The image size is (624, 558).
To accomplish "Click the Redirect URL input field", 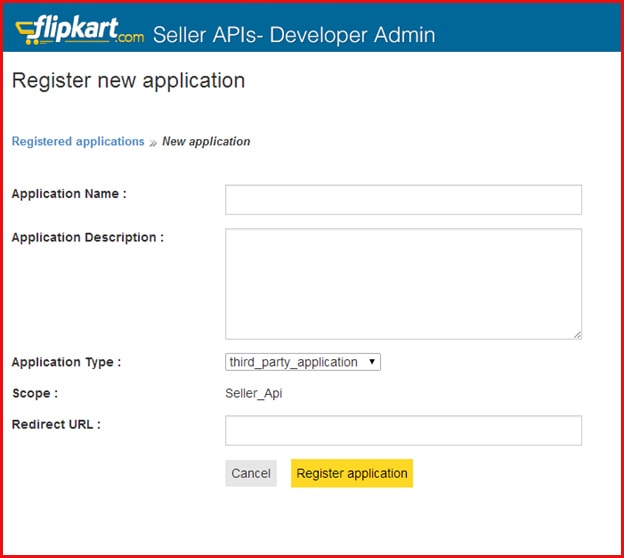I will point(403,431).
